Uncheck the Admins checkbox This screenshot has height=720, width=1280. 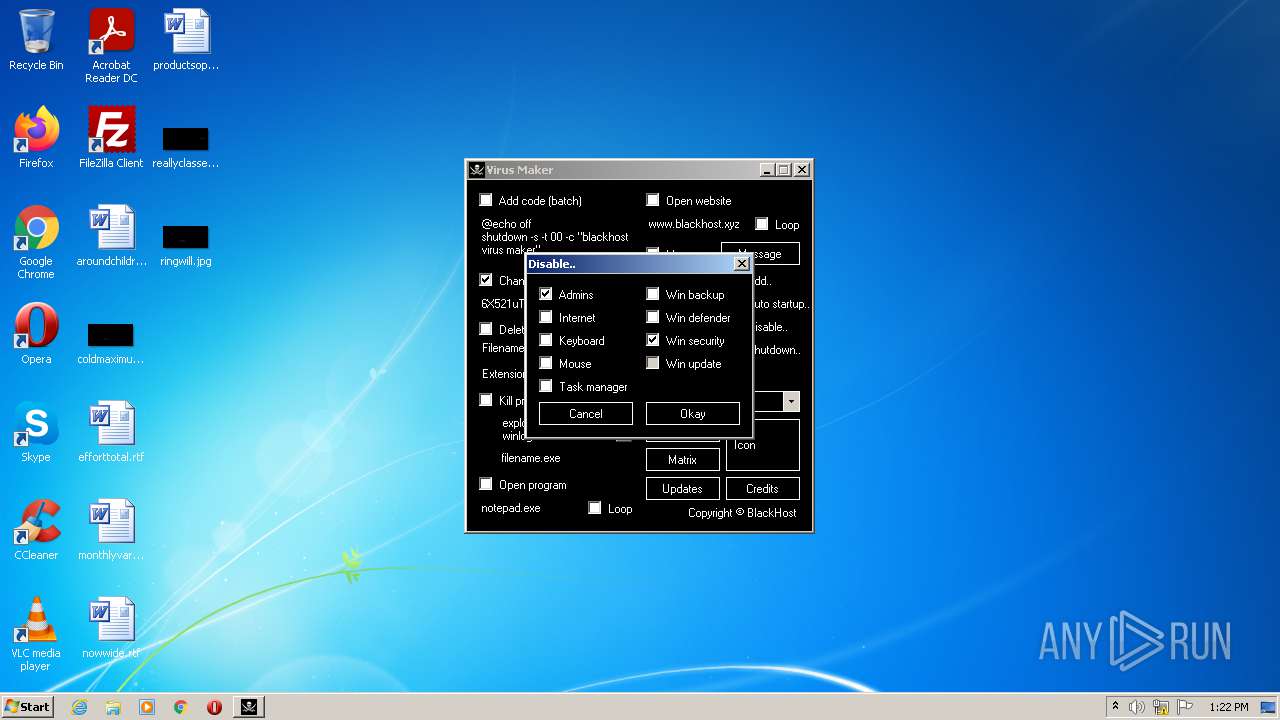pos(546,294)
